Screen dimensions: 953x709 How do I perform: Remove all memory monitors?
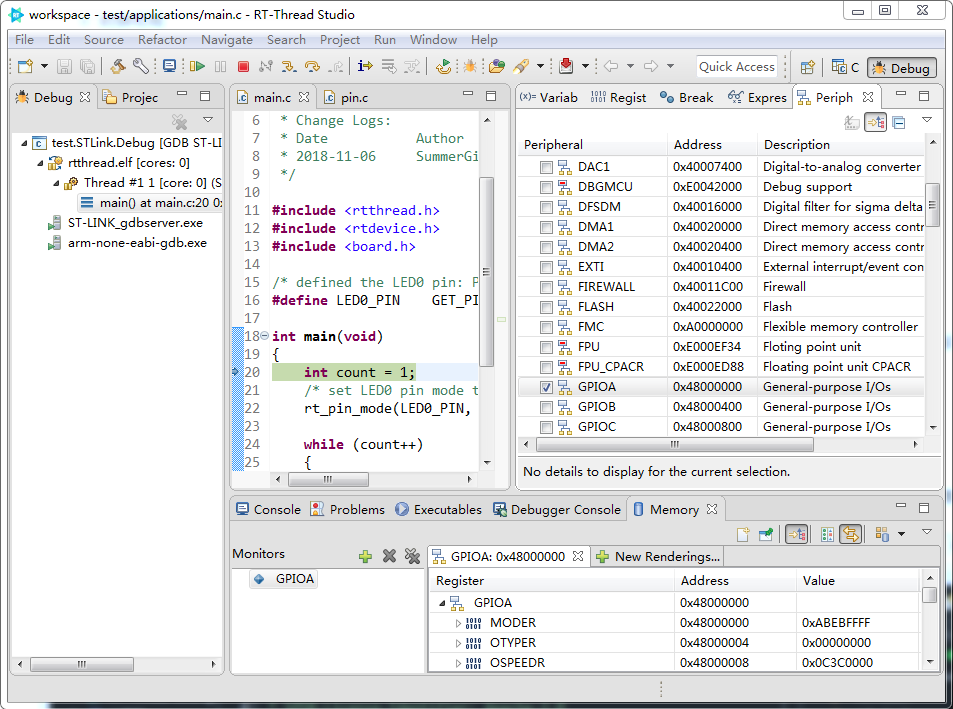[412, 556]
